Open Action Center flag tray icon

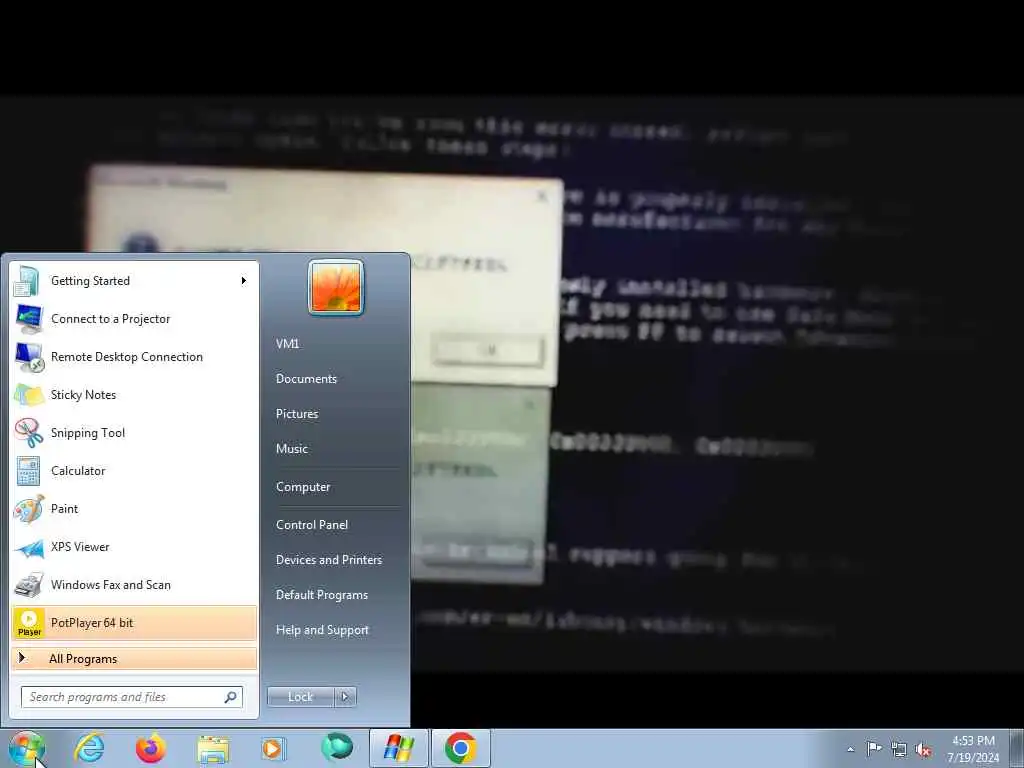pos(874,748)
